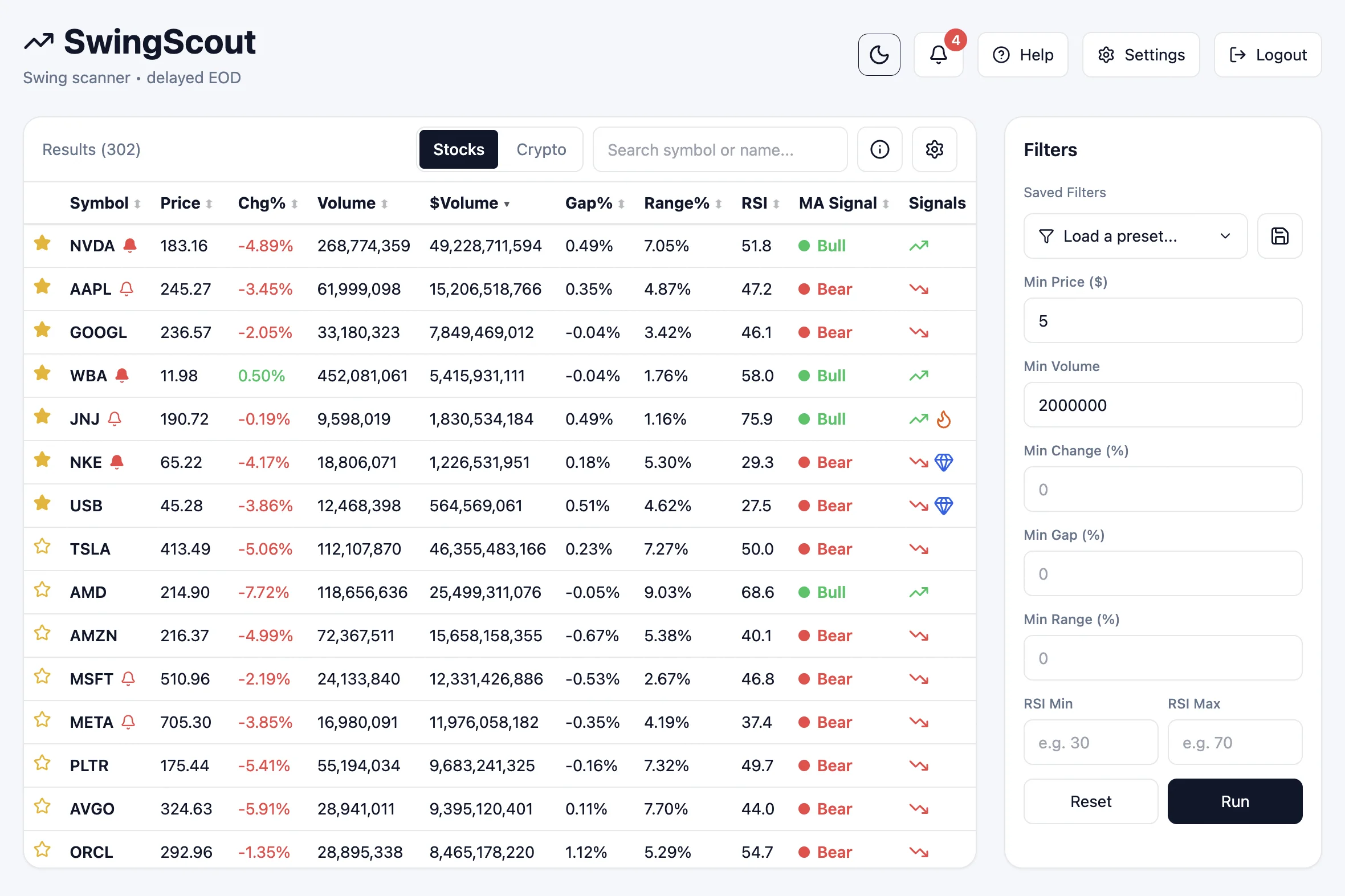Screen dimensions: 1345x896
Task: Open notifications bell with 4 badge
Action: [x=938, y=55]
